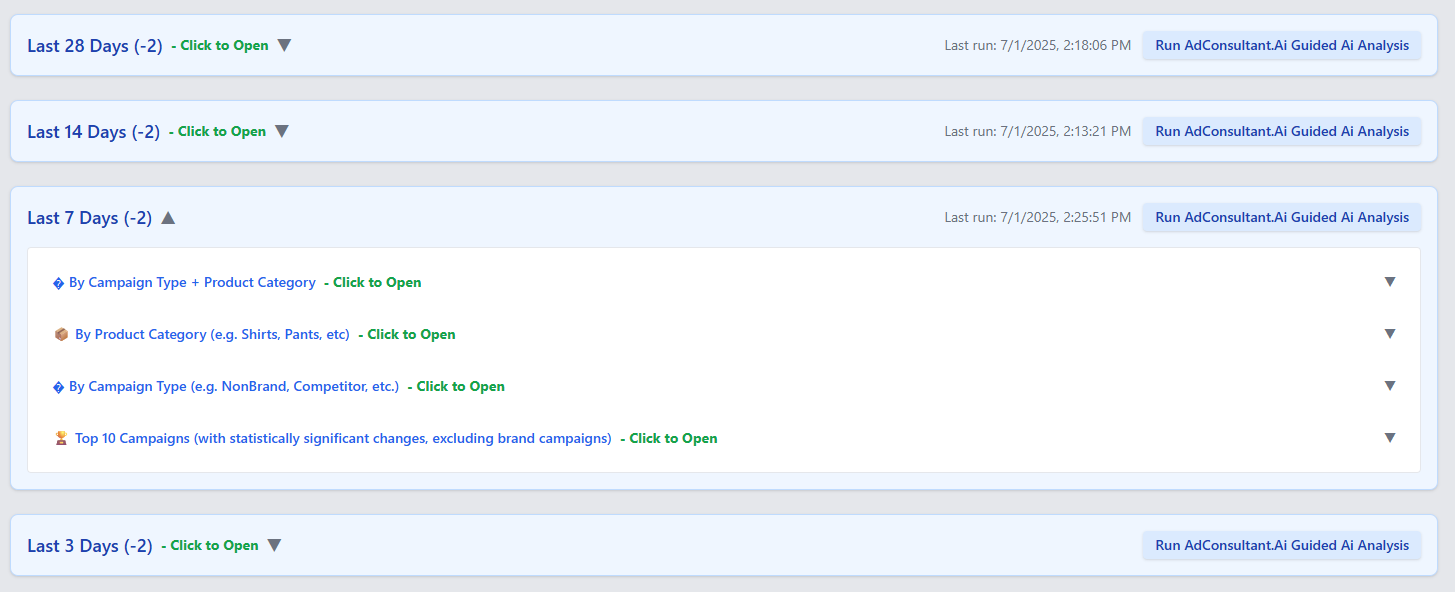Expand Top 10 Campaigns row's right arrow
The image size is (1455, 592).
1389,438
